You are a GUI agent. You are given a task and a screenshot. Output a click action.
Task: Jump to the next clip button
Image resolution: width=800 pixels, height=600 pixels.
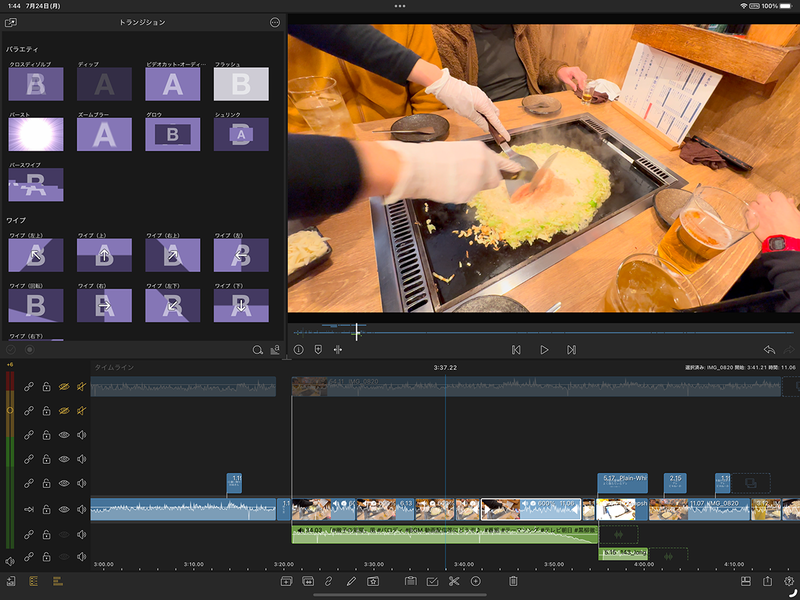point(571,350)
